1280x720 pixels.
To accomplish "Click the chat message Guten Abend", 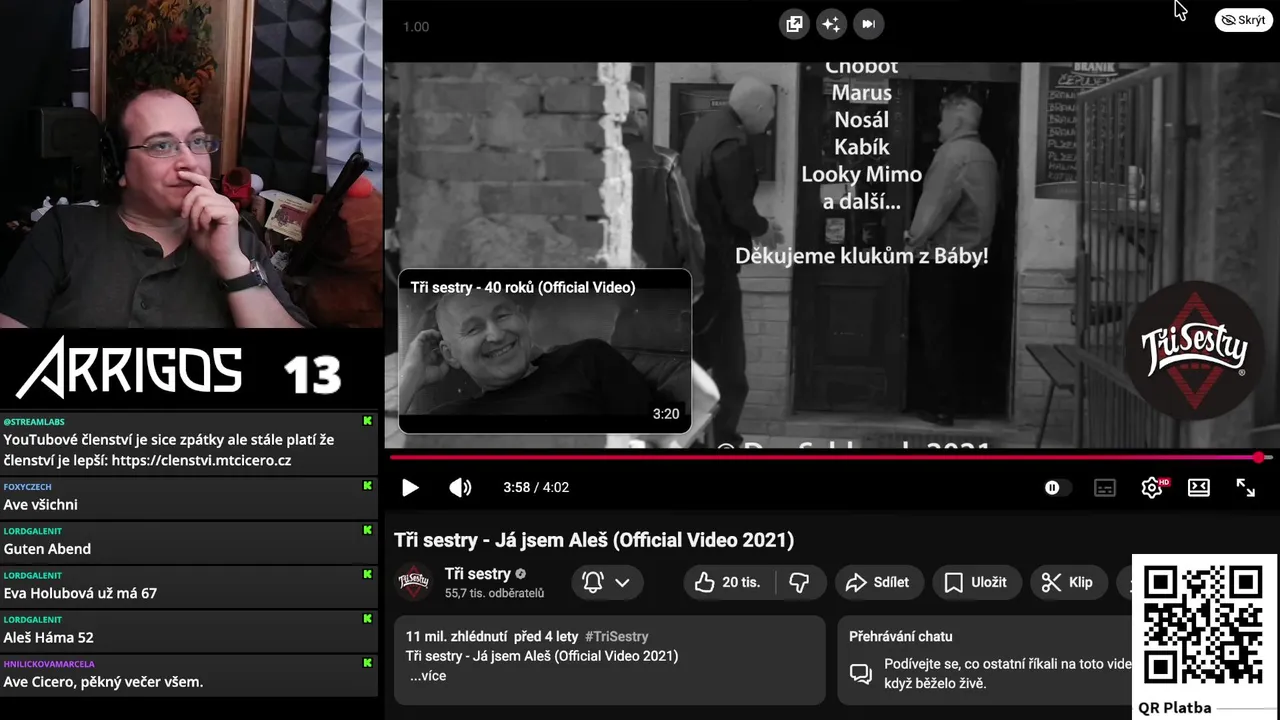I will pyautogui.click(x=47, y=549).
